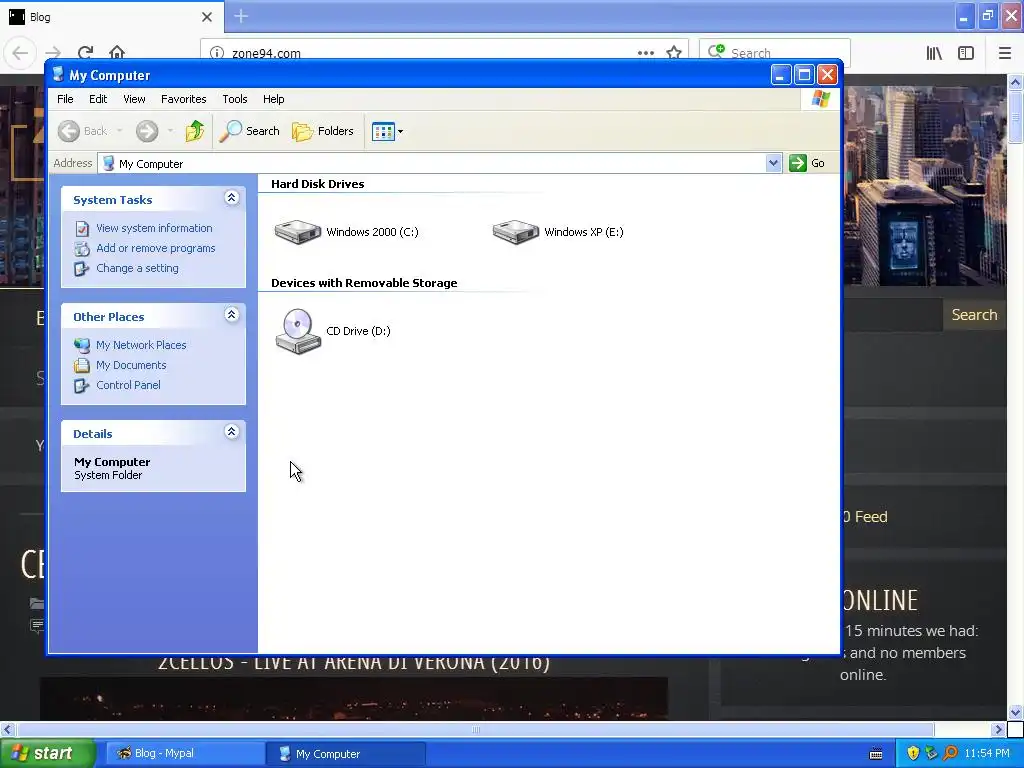Click taskbar clock 11:54 PM

[x=987, y=754]
